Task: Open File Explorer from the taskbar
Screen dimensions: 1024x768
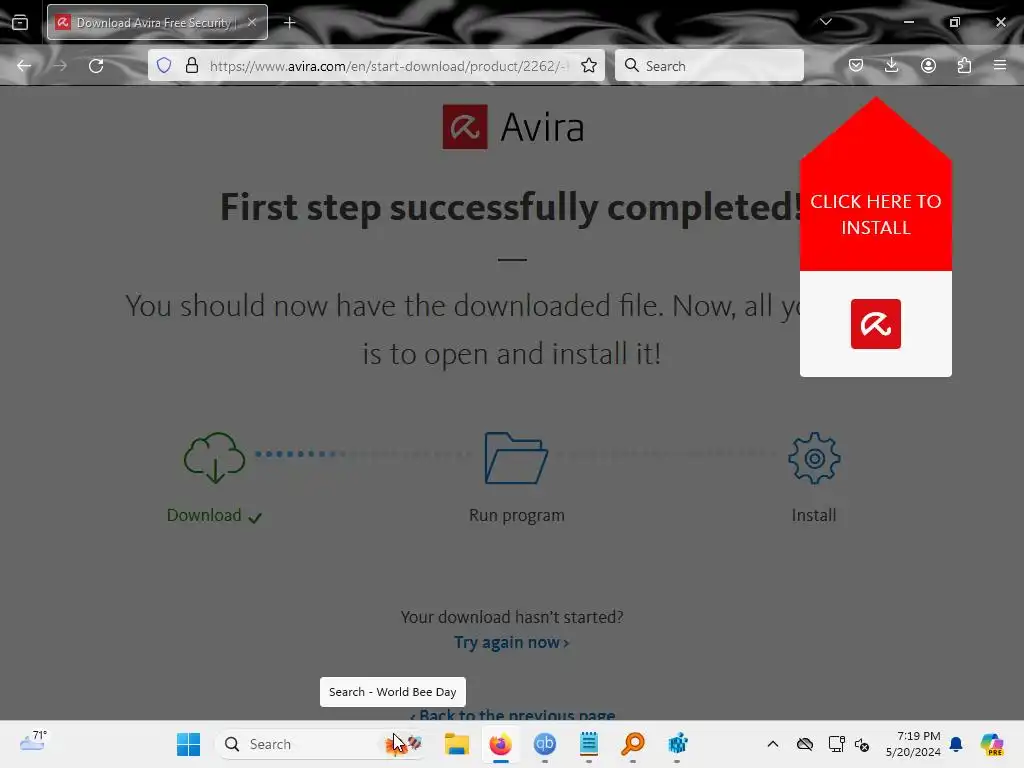Action: (456, 744)
